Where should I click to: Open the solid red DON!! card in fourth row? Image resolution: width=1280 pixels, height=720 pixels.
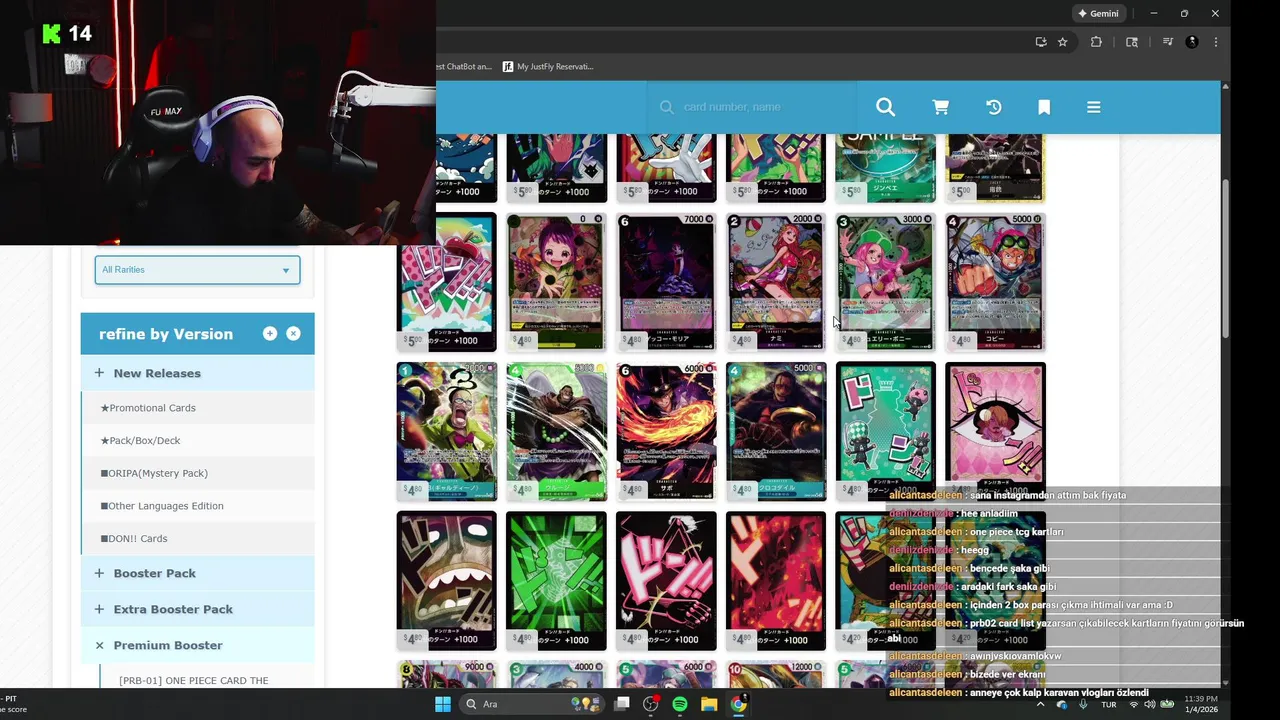tap(776, 581)
